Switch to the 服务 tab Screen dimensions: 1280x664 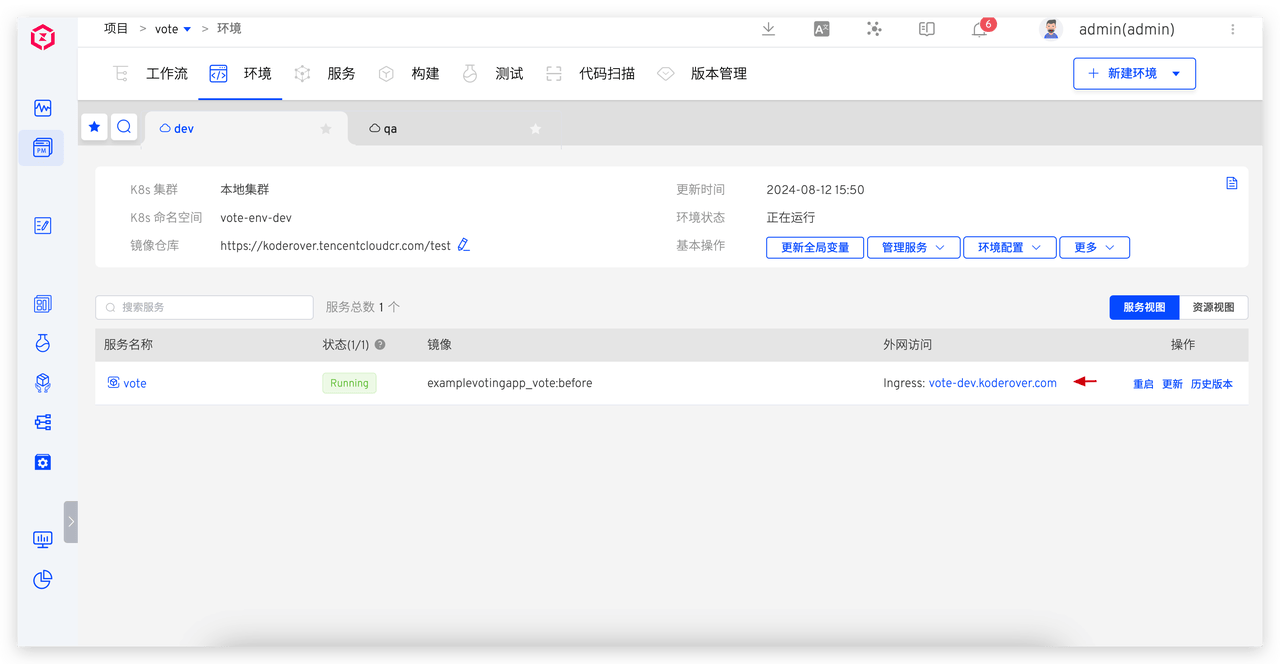340,73
